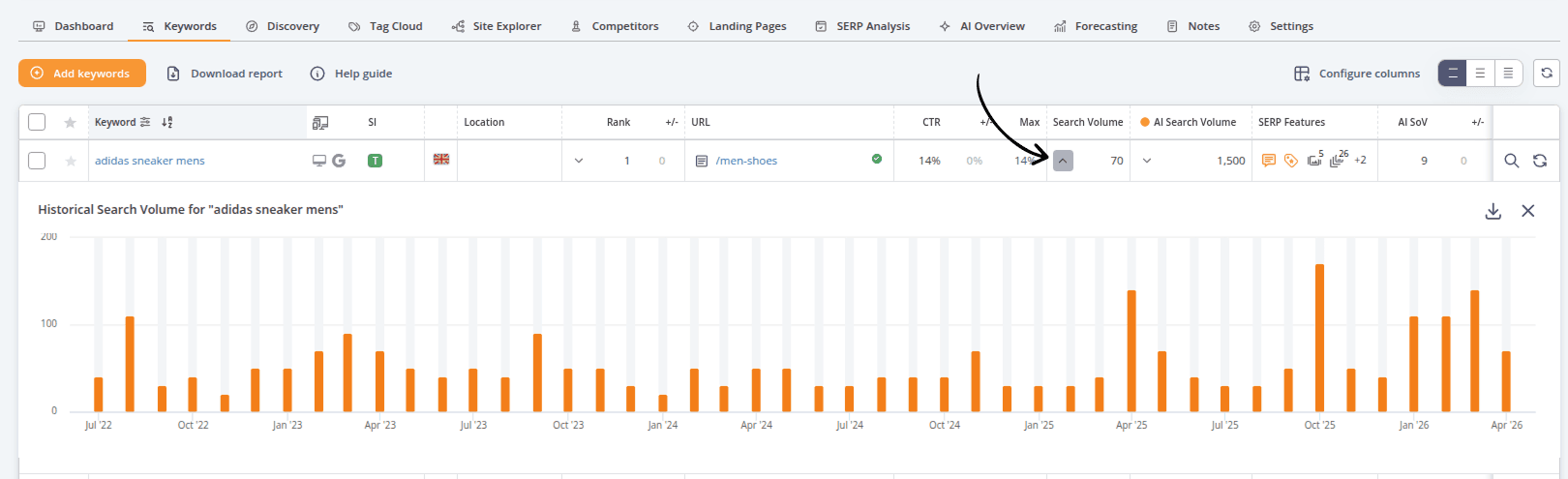
Task: Click the magnifier icon for the keyword row
Action: [x=1512, y=161]
